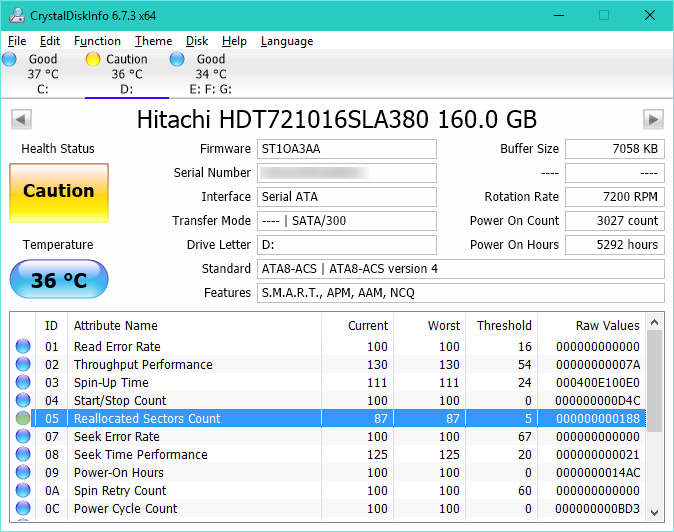The width and height of the screenshot is (674, 532).
Task: Click the ID column header
Action: (x=51, y=326)
